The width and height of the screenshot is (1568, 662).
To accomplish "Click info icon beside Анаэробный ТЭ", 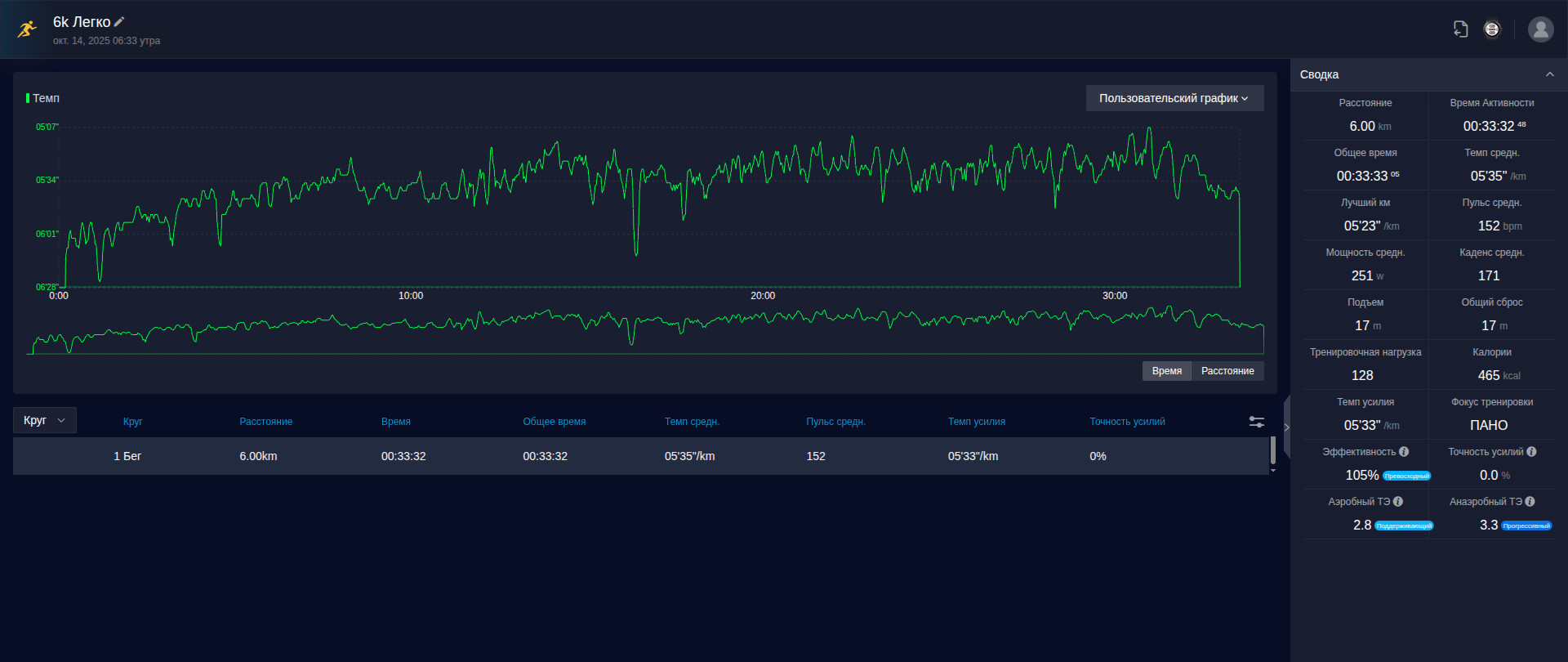I will coord(1530,502).
